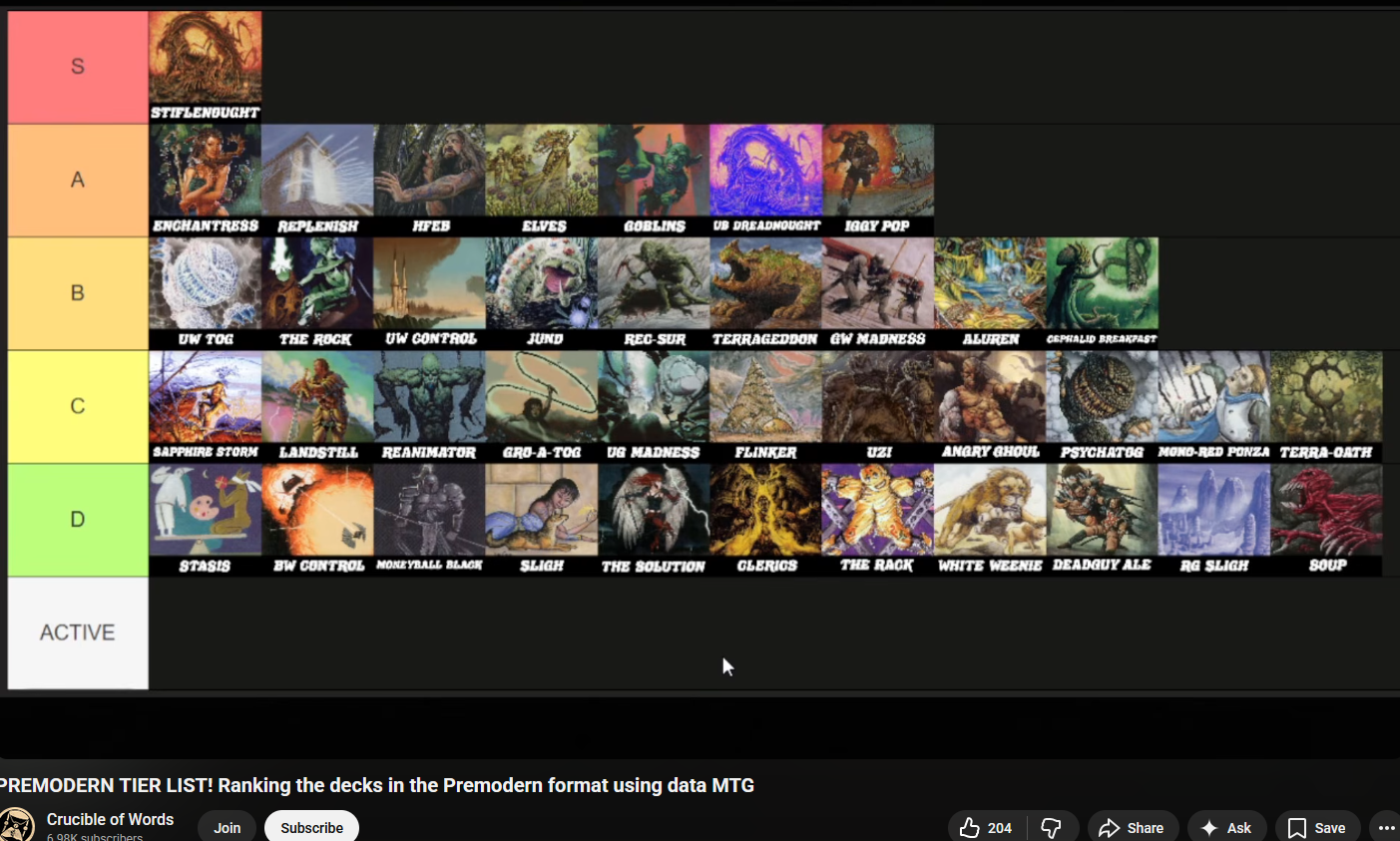
Task: Click the UB Dreadnought deck tile
Action: click(766, 181)
